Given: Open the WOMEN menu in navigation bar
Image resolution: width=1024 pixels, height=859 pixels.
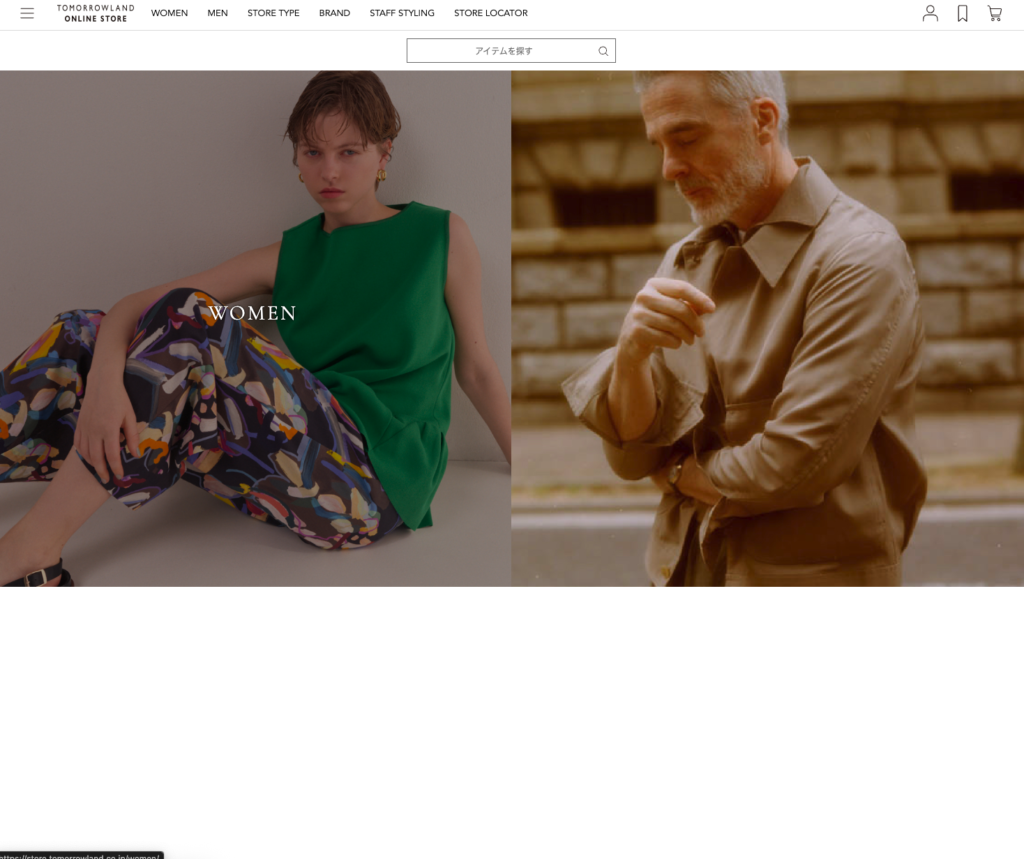Looking at the screenshot, I should point(169,13).
